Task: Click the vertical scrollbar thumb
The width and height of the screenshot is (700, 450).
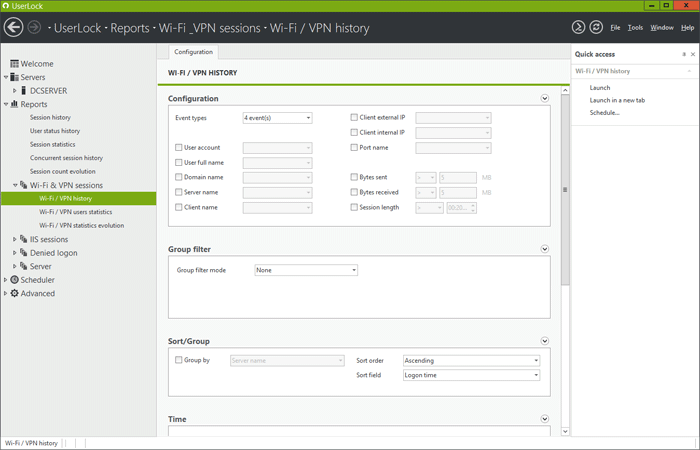Action: click(565, 190)
